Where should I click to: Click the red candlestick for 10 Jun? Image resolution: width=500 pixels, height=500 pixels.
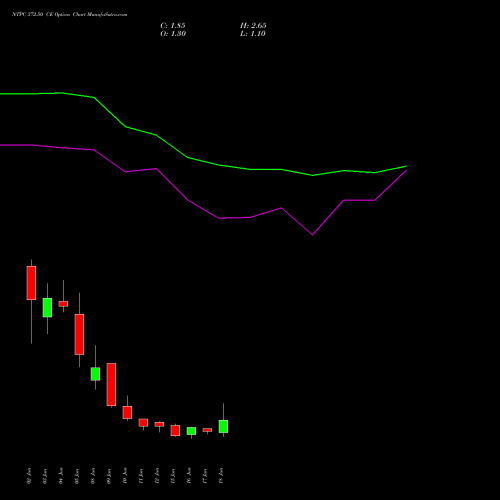[x=127, y=412]
